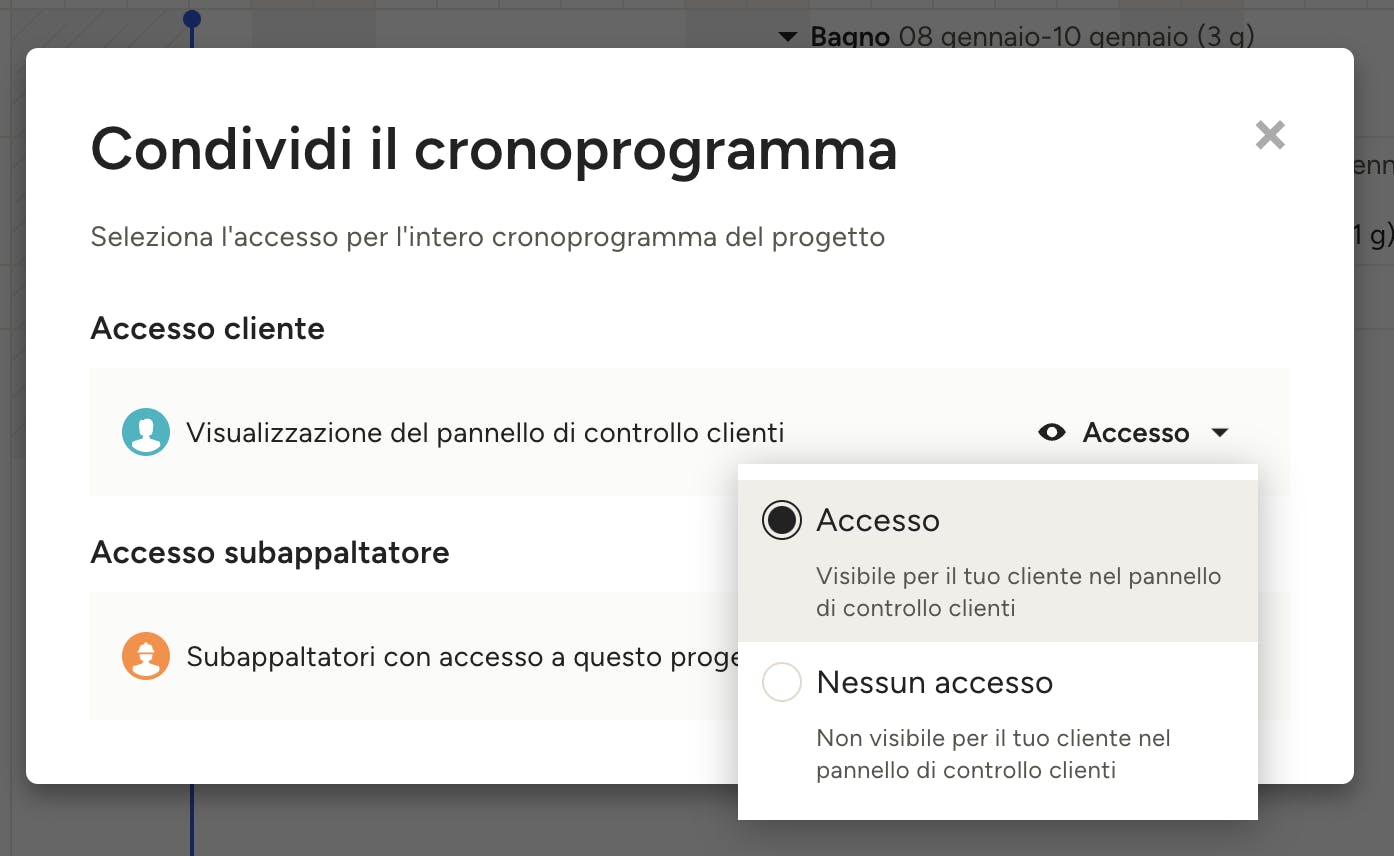Screen dimensions: 1394x856
Task: Open the Accesso dropdown caret arrow
Action: click(1220, 433)
